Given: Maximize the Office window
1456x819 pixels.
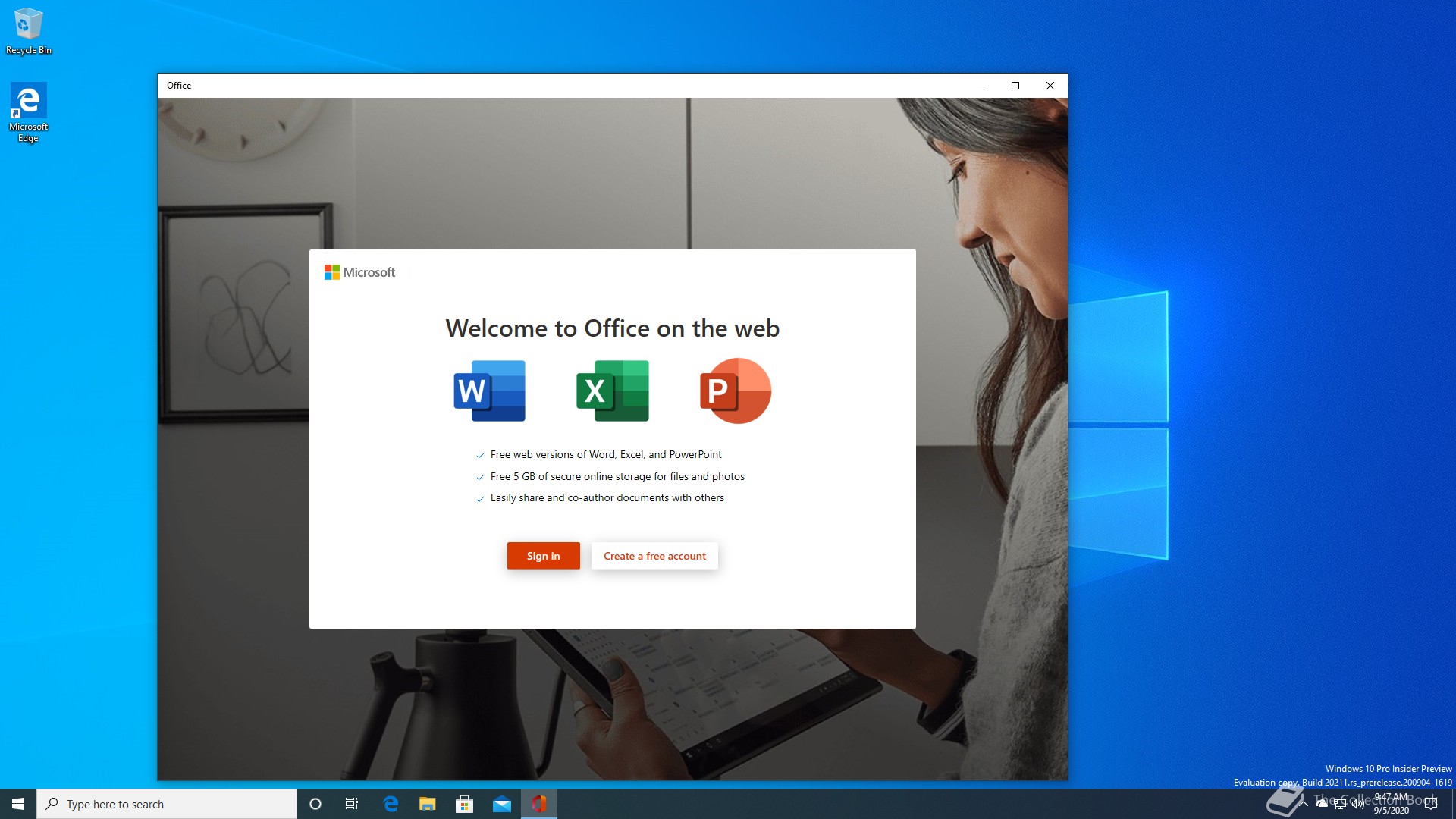Looking at the screenshot, I should pos(1015,86).
